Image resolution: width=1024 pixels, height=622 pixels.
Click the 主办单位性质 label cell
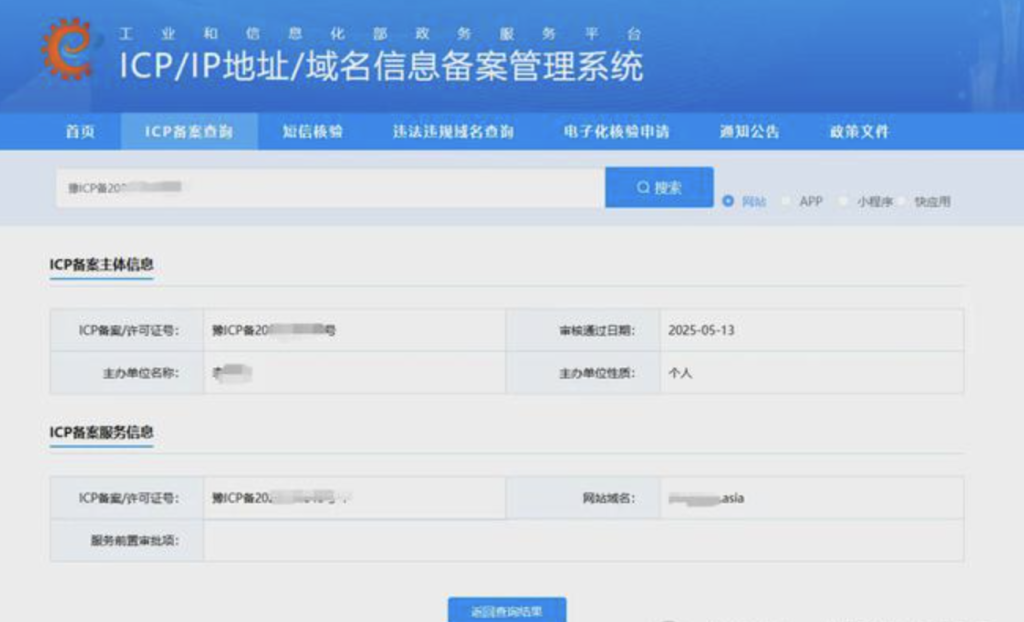pos(583,373)
